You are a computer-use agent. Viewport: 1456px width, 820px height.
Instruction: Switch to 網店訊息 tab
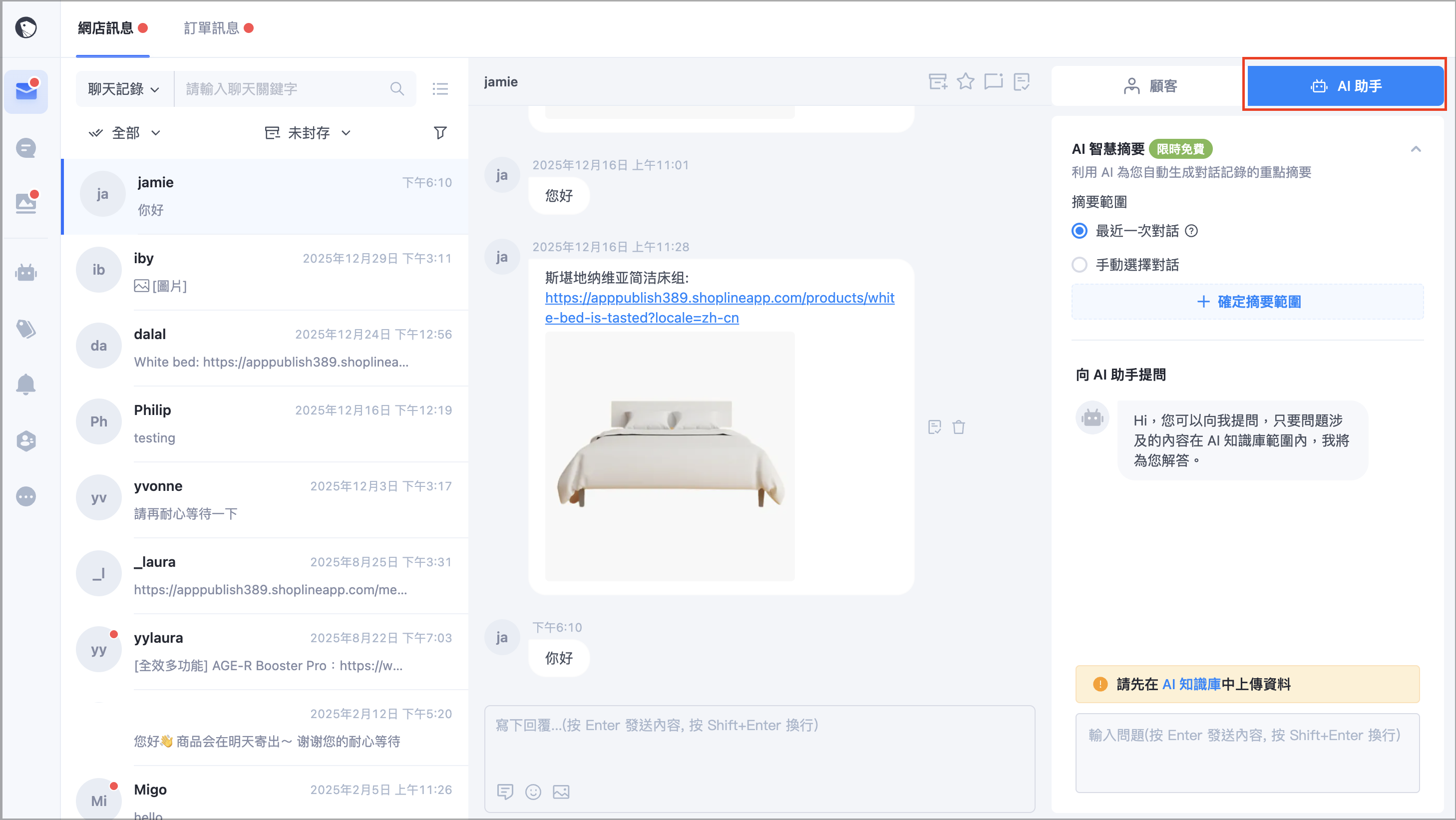point(112,27)
